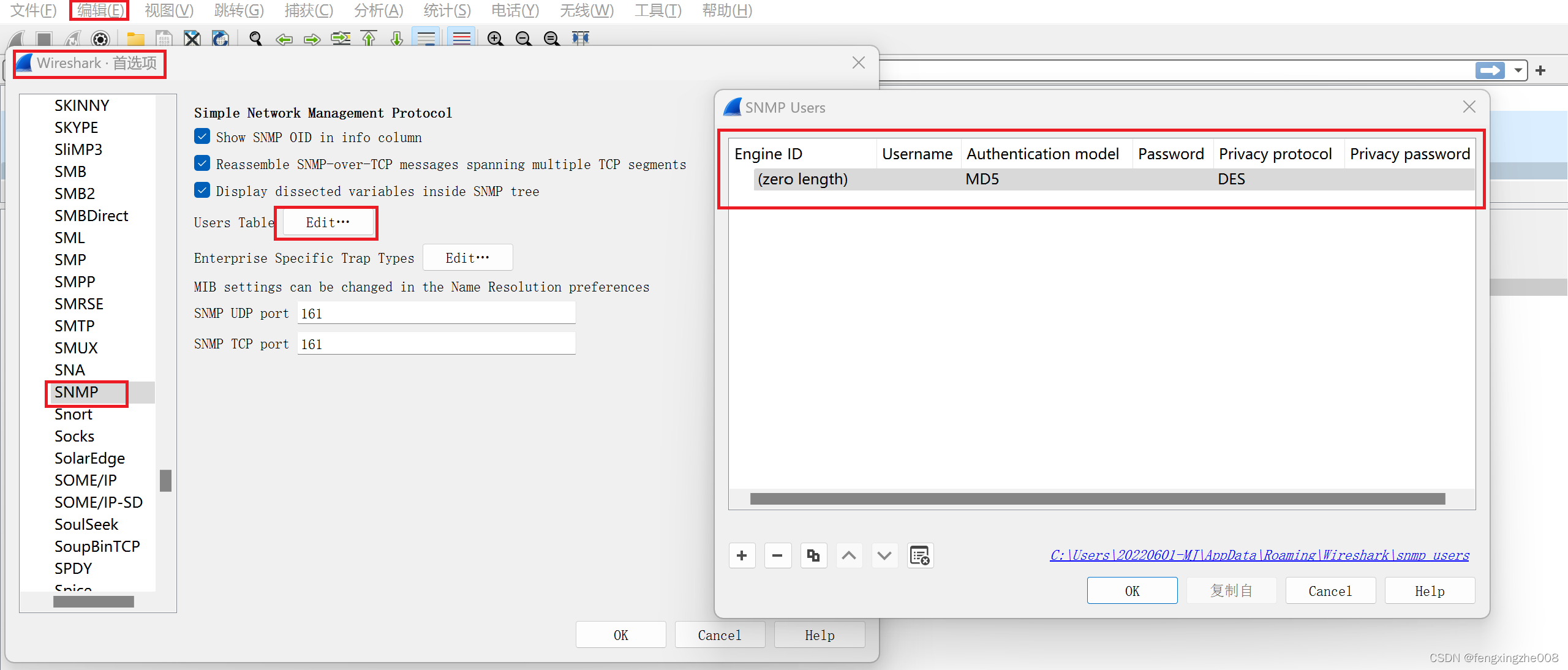Copy selected SNMP user entry
Screen dimensions: 1568x670
[x=813, y=555]
